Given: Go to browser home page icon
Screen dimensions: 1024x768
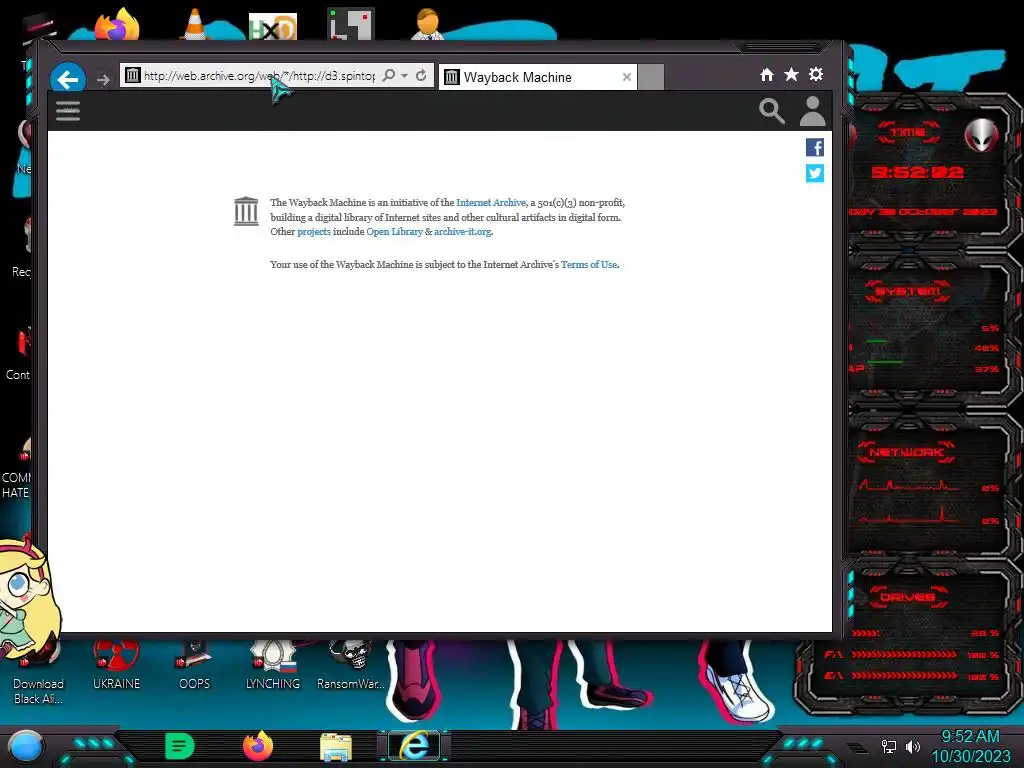Looking at the screenshot, I should tap(767, 74).
